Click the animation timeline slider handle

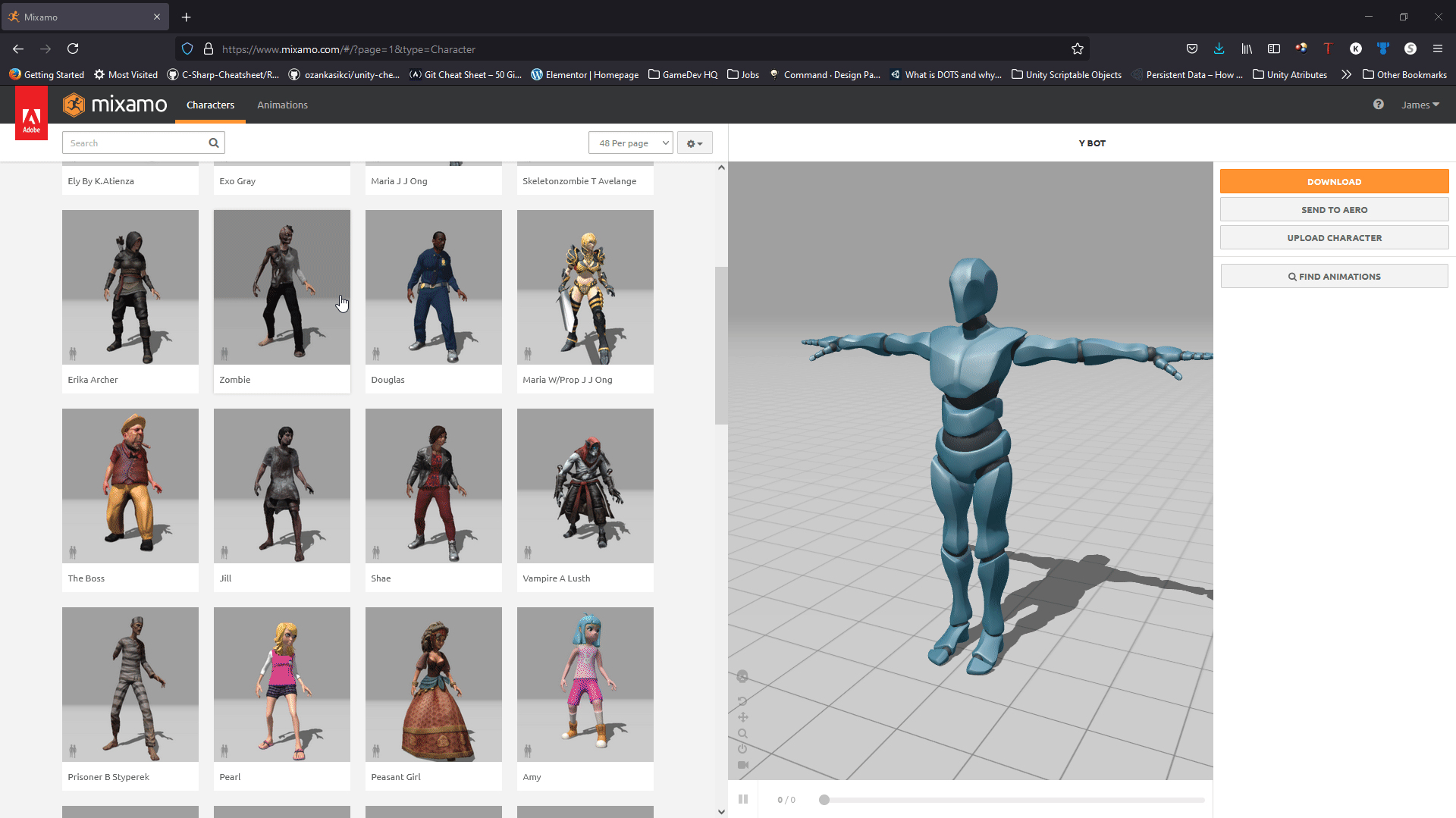(x=824, y=800)
